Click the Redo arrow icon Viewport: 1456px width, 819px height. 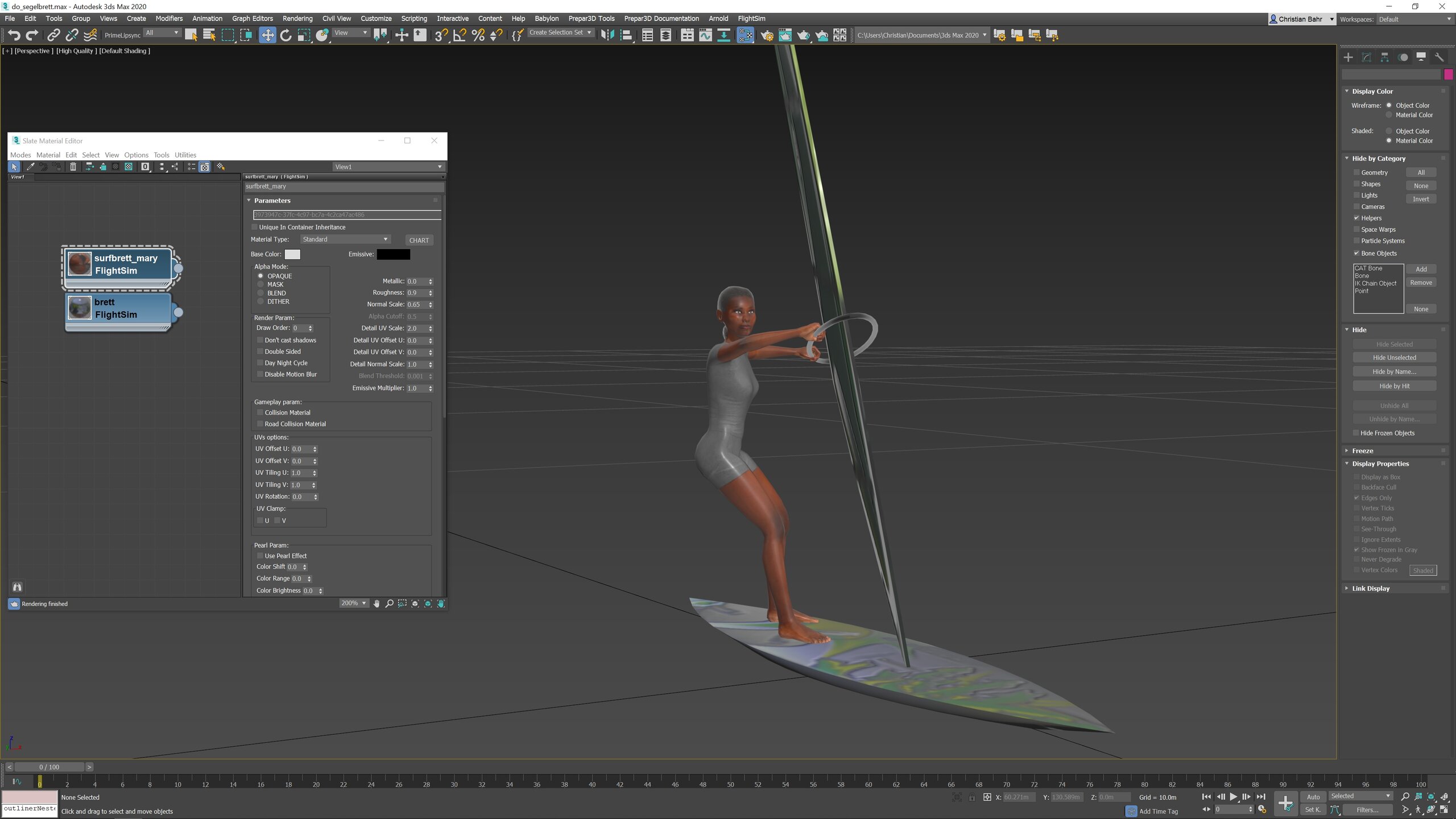(x=32, y=35)
